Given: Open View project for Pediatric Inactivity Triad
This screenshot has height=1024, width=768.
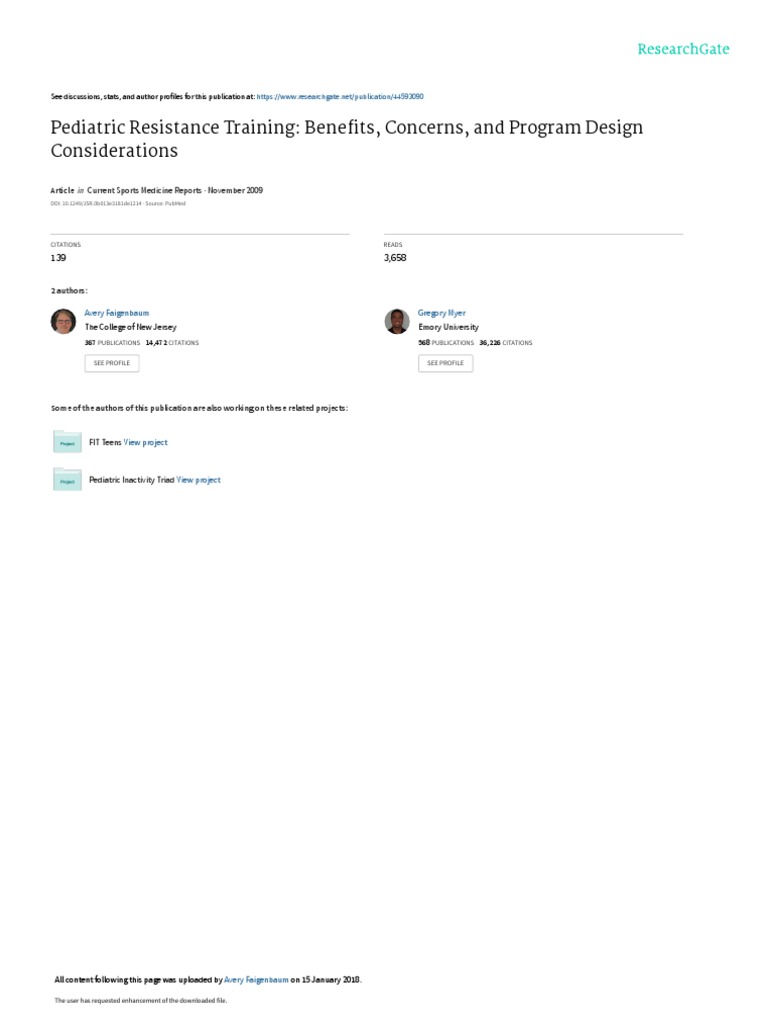Looking at the screenshot, I should [x=199, y=480].
